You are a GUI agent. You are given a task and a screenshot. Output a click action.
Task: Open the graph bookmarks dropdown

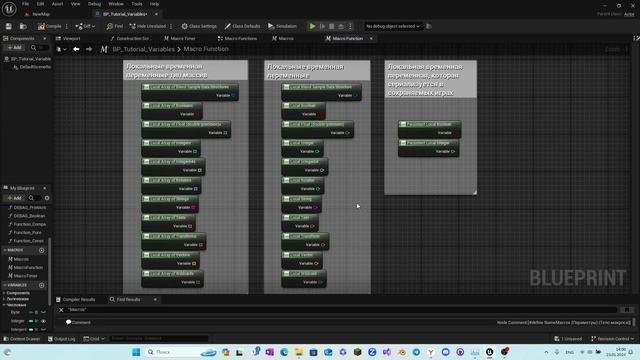[62, 49]
